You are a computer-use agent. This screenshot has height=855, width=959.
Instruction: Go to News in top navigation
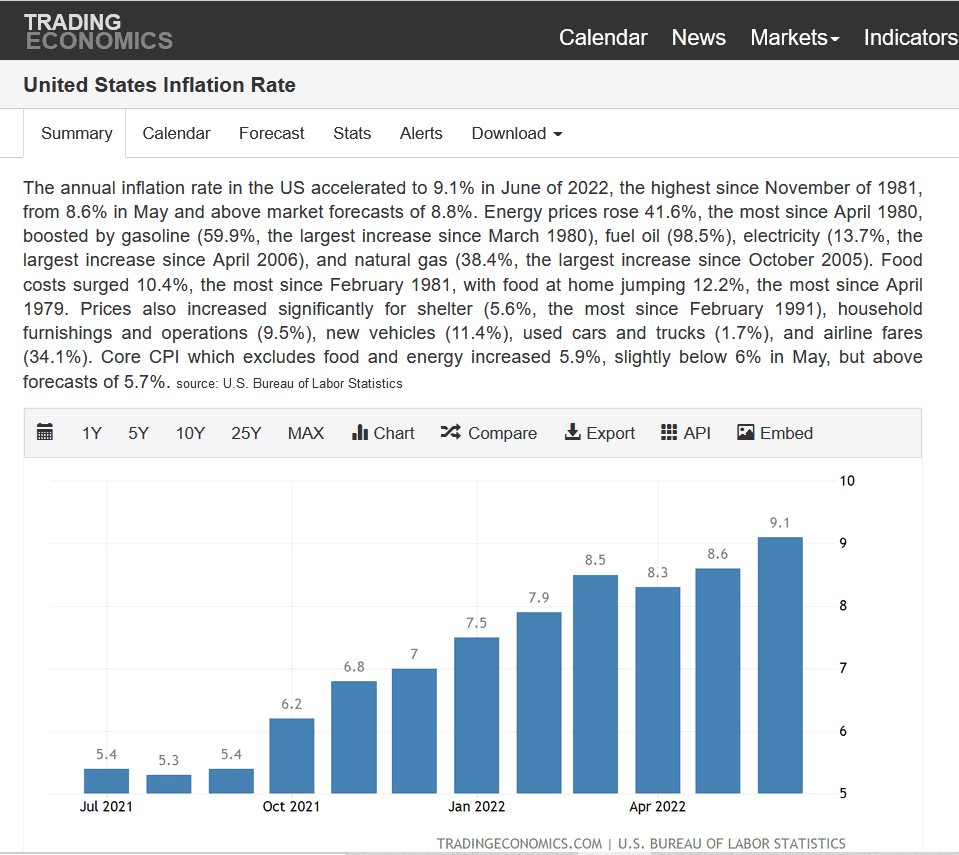[698, 37]
